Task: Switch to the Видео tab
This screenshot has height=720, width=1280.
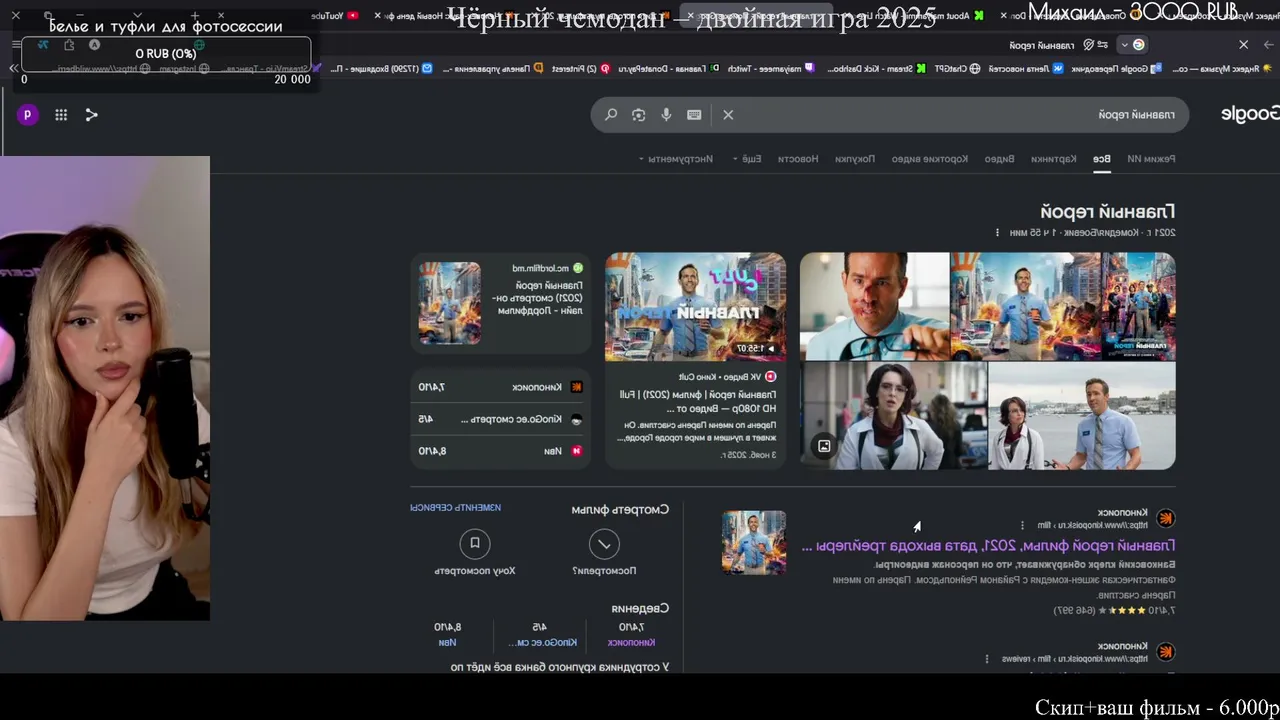Action: 999,159
